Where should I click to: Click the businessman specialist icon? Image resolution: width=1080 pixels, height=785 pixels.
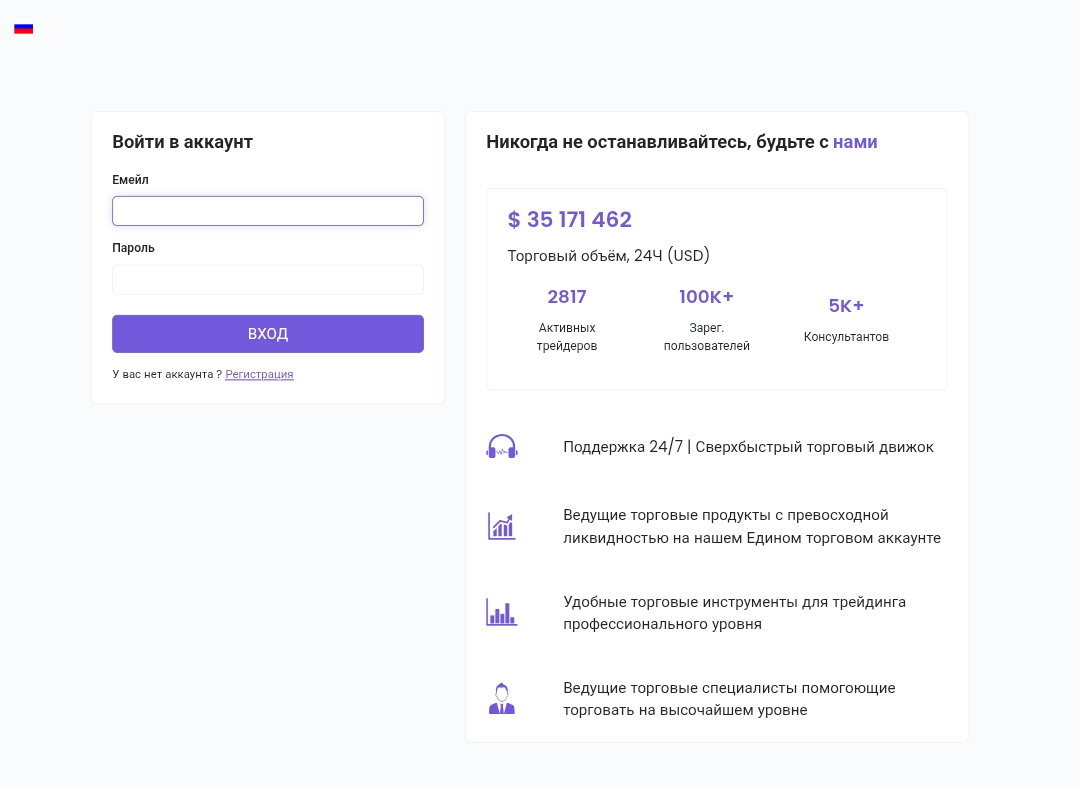[x=501, y=699]
